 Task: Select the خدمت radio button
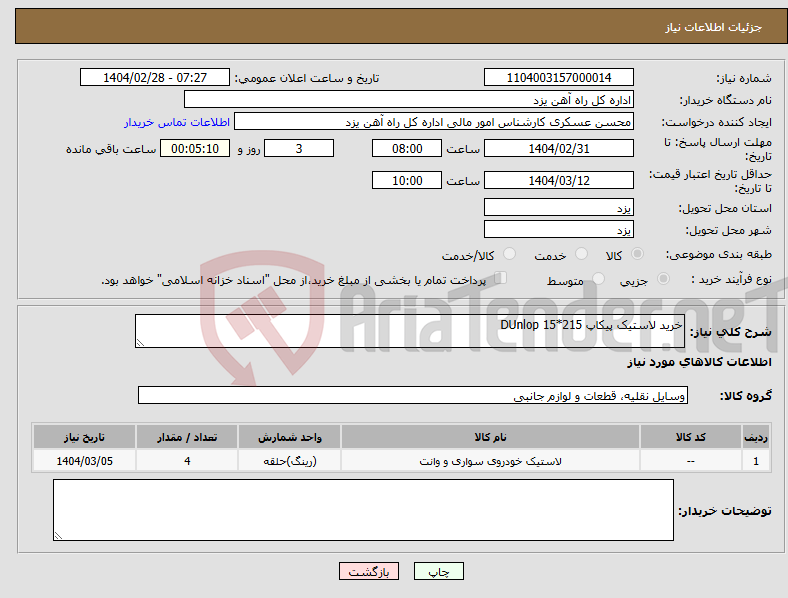pos(581,254)
